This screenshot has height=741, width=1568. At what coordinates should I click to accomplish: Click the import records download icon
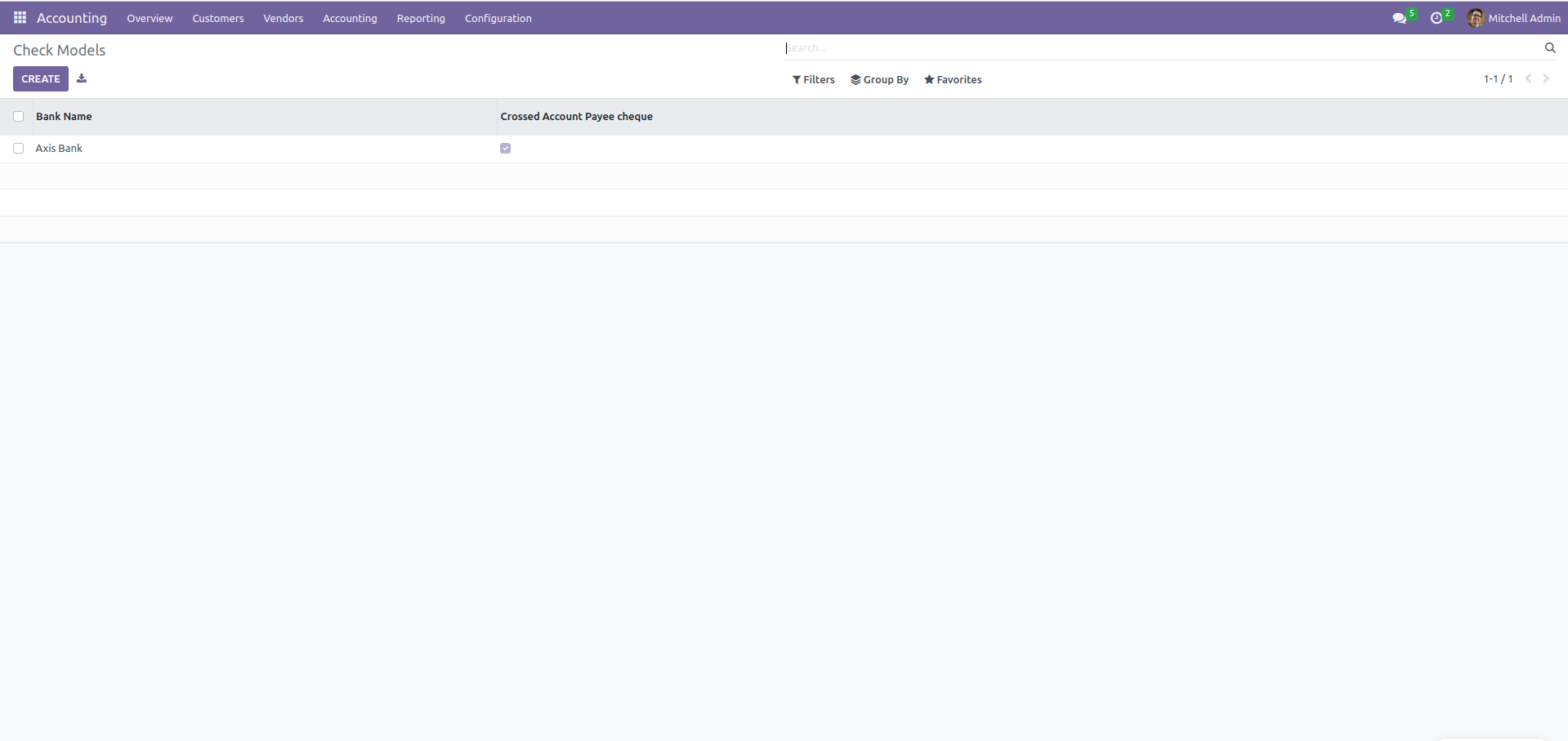pos(82,78)
